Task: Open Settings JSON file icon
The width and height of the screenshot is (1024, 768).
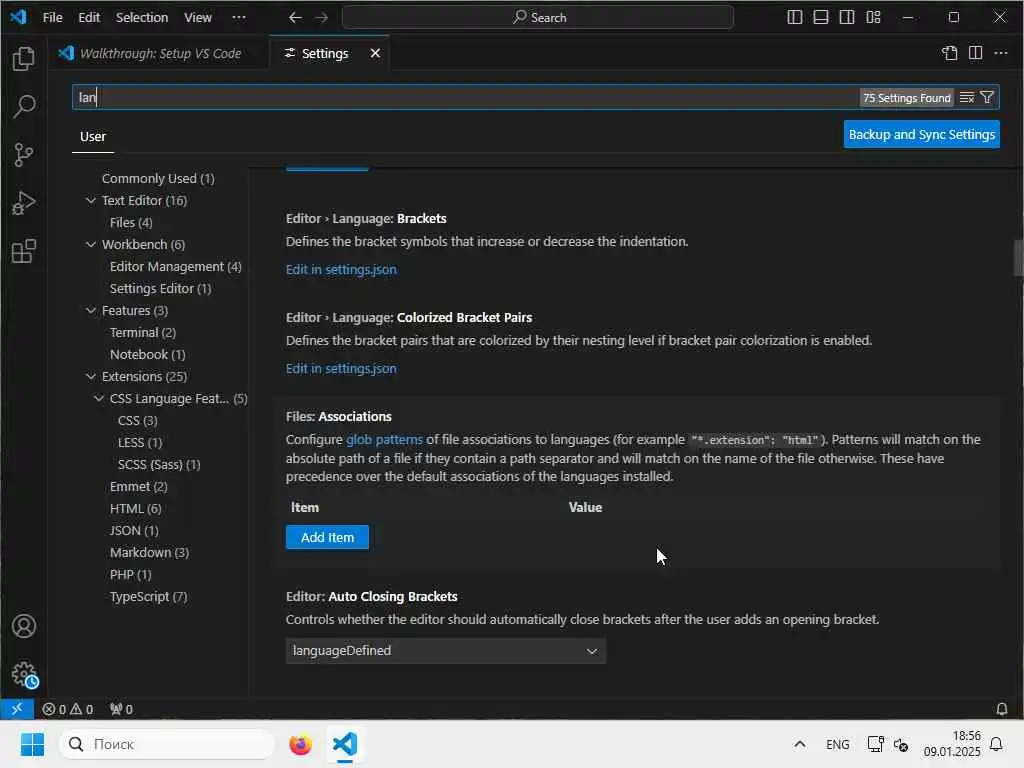Action: coord(950,53)
